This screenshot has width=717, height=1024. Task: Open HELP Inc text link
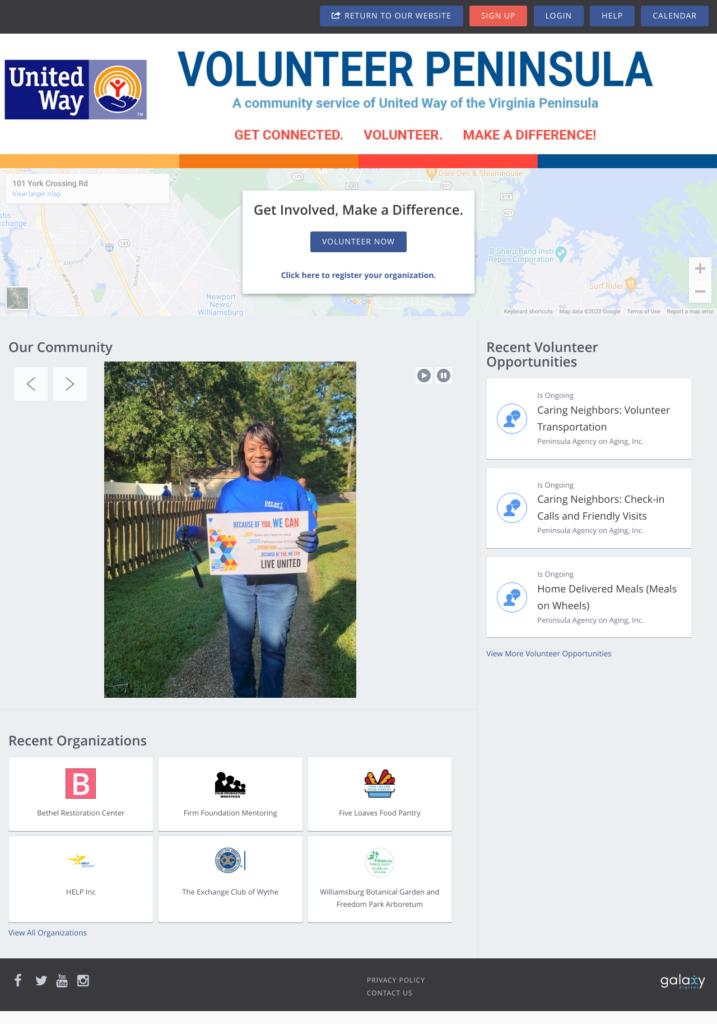click(80, 892)
